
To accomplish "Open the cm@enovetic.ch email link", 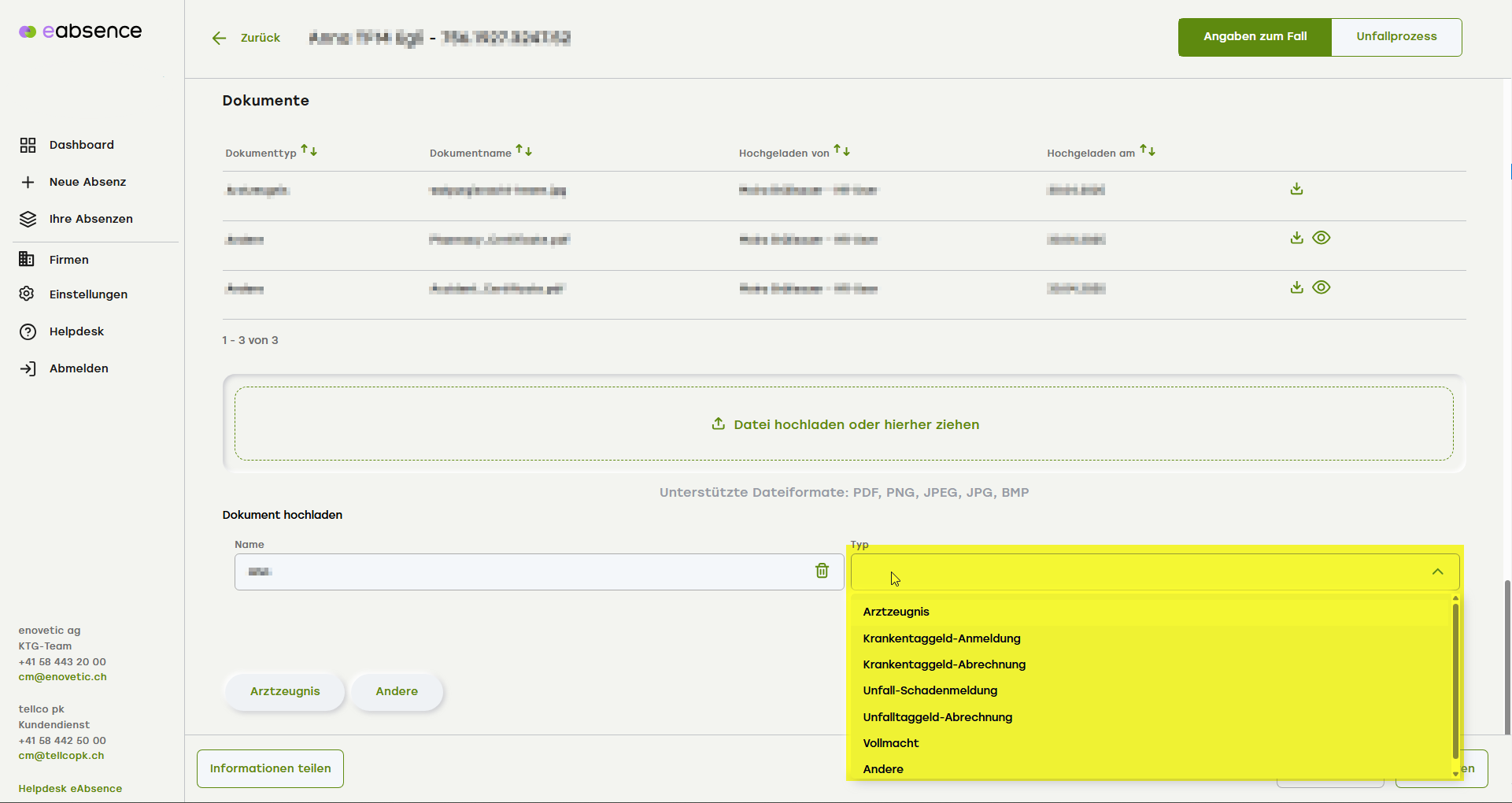I will pyautogui.click(x=62, y=677).
